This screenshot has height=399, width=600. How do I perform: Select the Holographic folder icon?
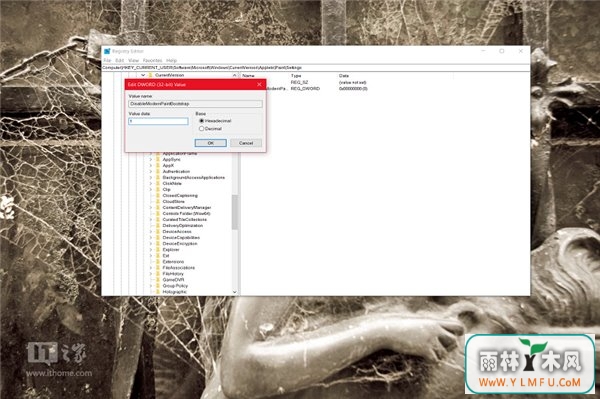(158, 292)
